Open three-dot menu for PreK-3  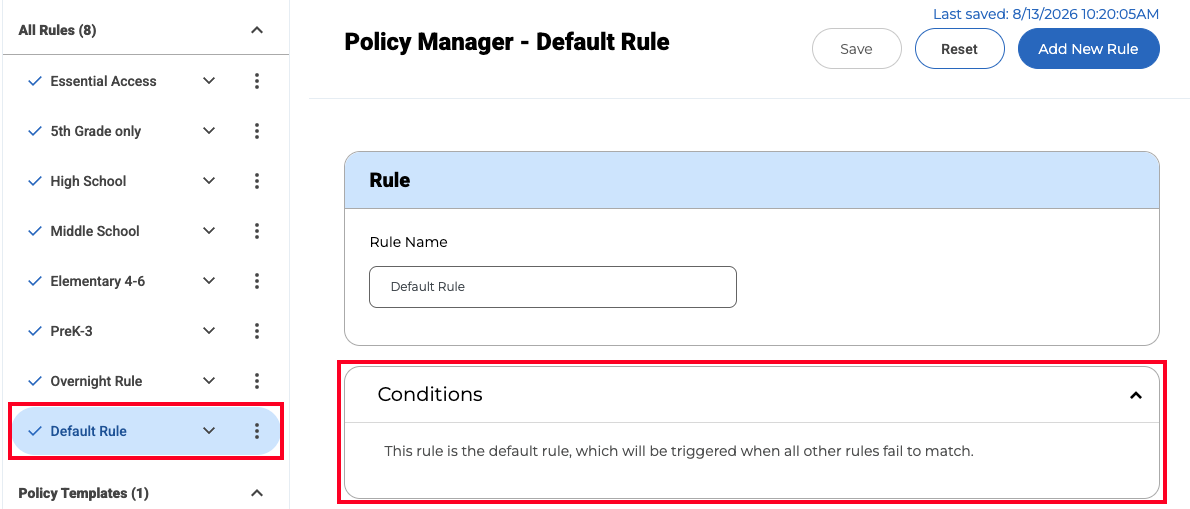pyautogui.click(x=257, y=331)
